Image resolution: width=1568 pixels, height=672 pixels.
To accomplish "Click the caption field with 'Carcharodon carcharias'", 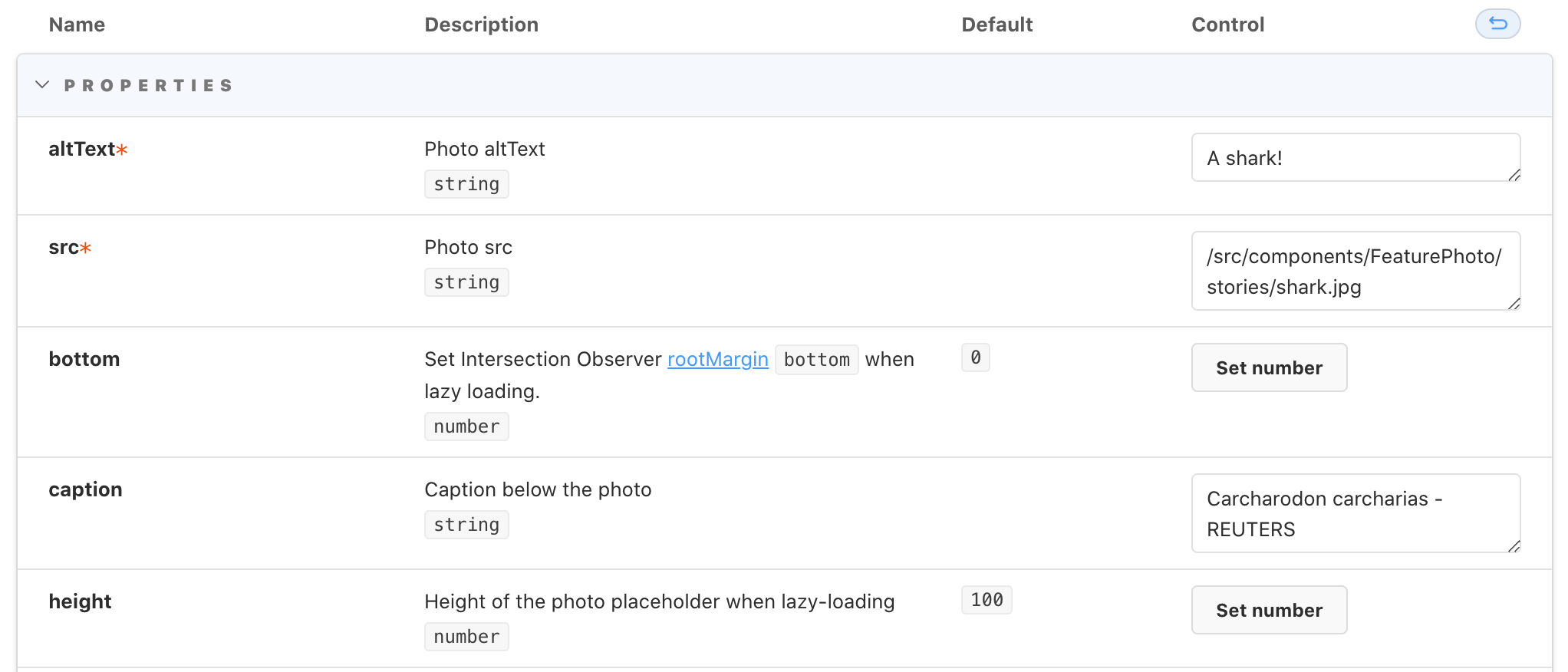I will [1353, 513].
